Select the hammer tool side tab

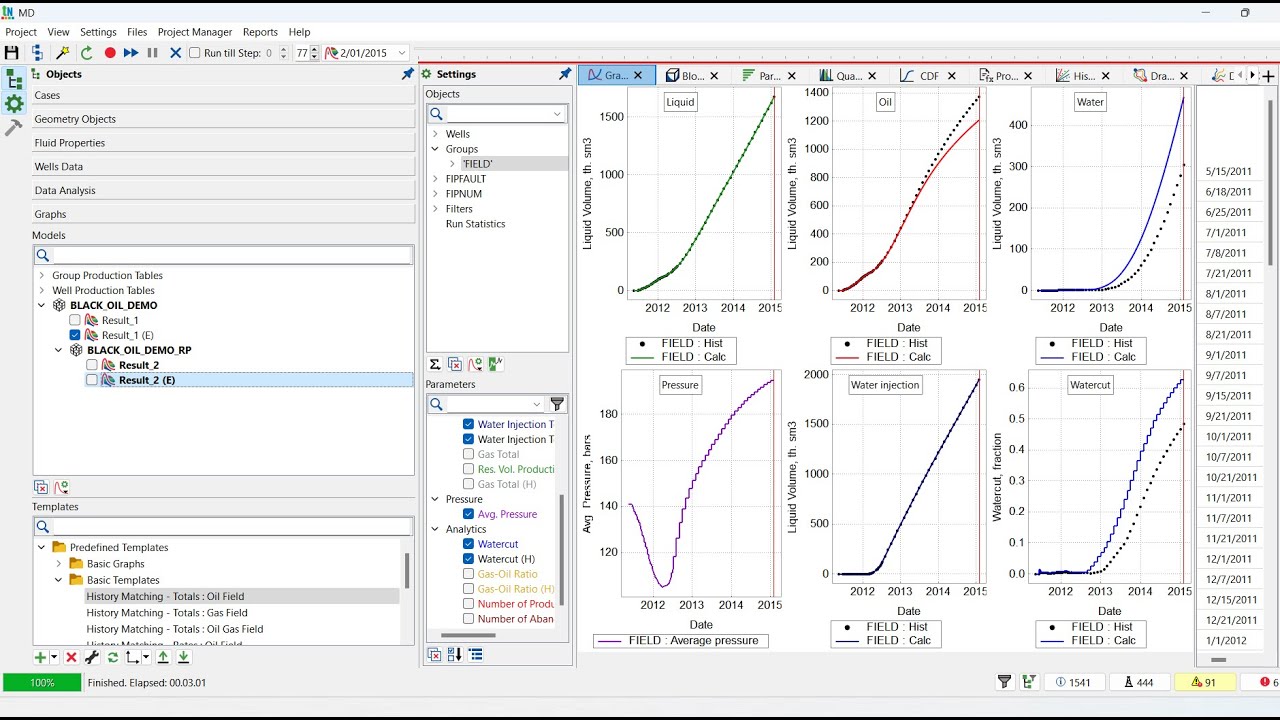point(14,127)
